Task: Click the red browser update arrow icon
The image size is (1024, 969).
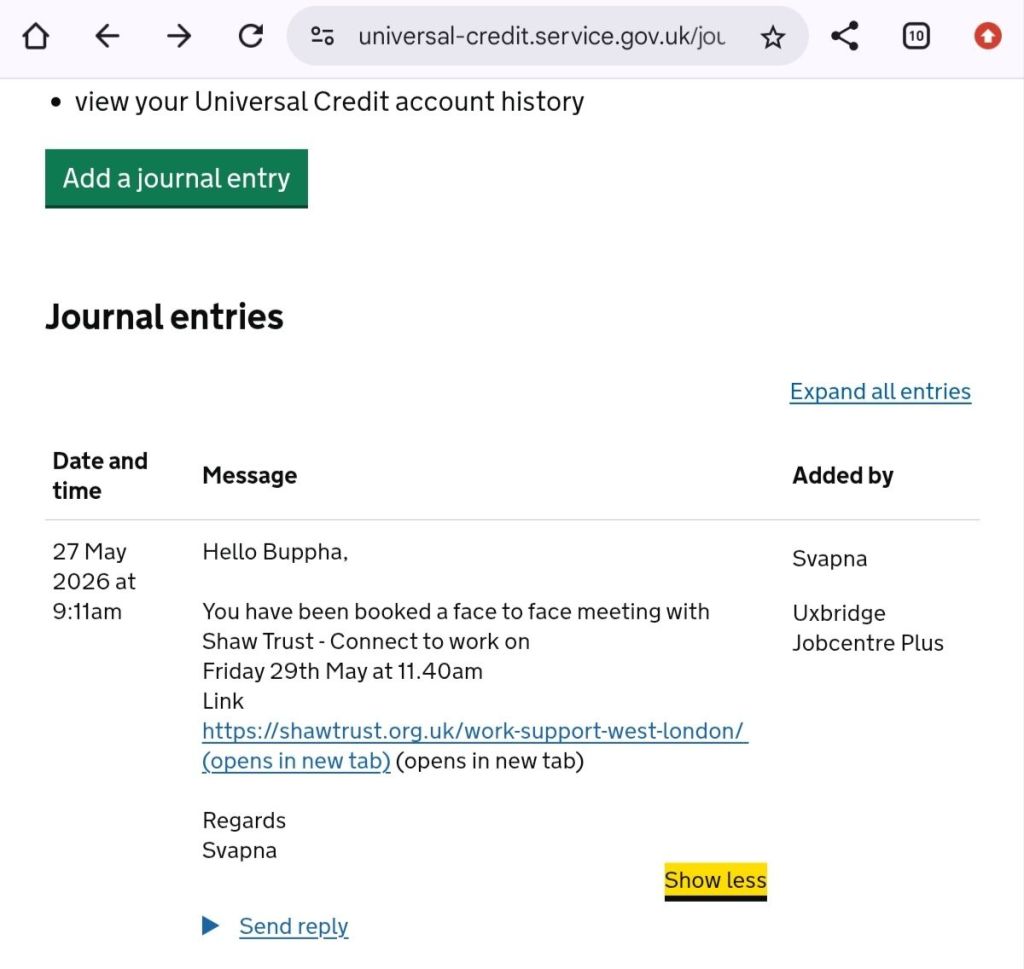Action: pyautogui.click(x=987, y=36)
